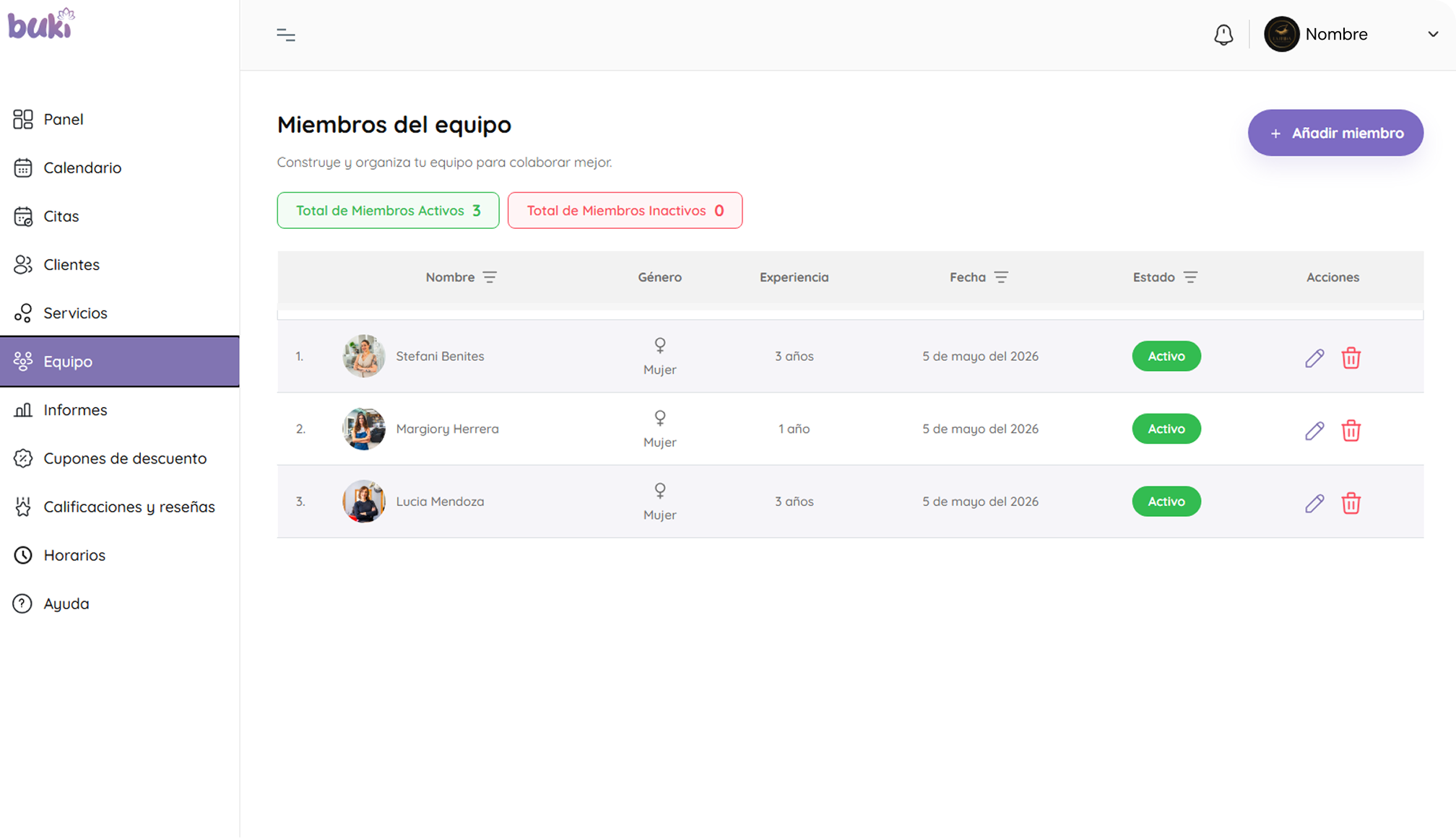Toggle Lucia Mendoza's Activo status badge
Viewport: 1456px width, 838px height.
pyautogui.click(x=1166, y=501)
